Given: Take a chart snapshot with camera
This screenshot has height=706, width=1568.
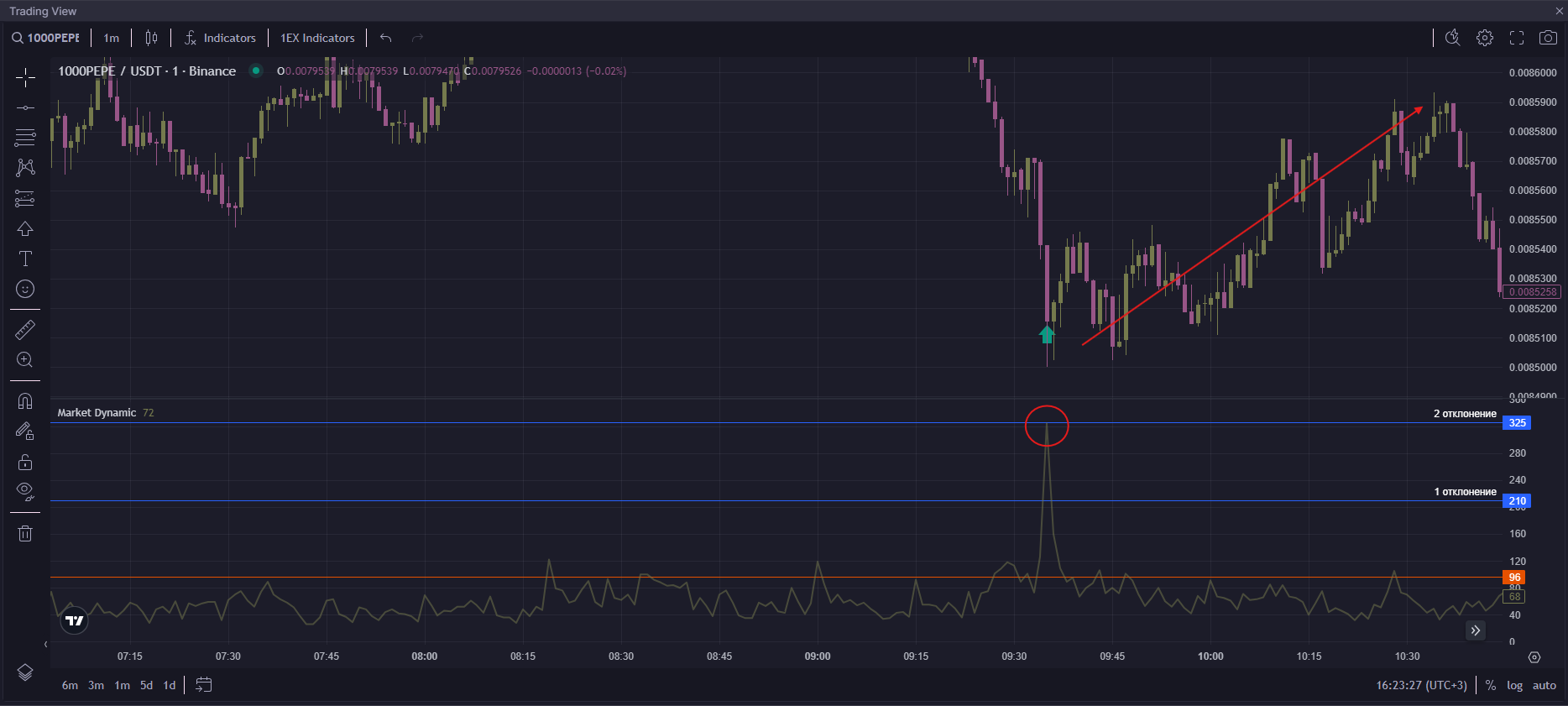Looking at the screenshot, I should point(1548,38).
